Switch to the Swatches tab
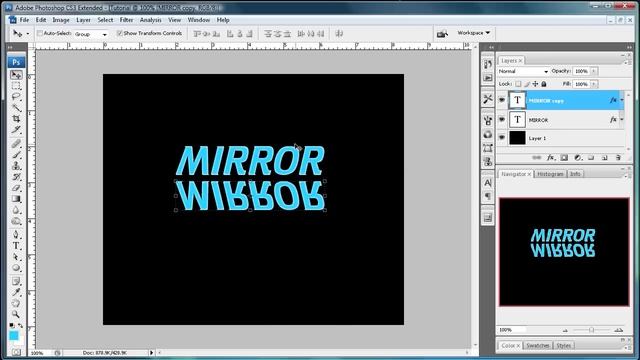 [x=538, y=345]
